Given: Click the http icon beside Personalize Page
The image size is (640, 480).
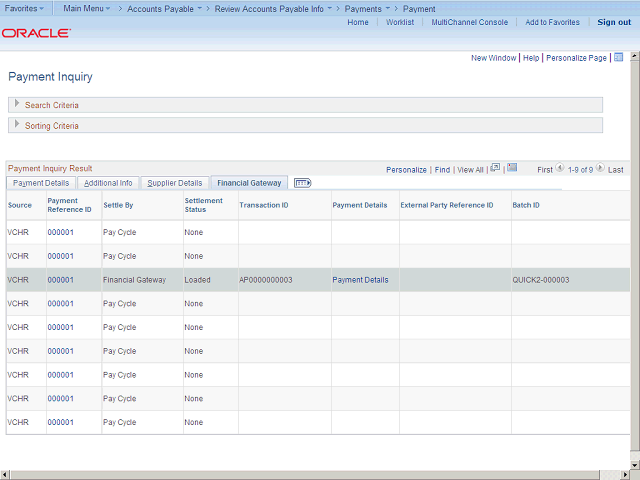Looking at the screenshot, I should pos(618,58).
